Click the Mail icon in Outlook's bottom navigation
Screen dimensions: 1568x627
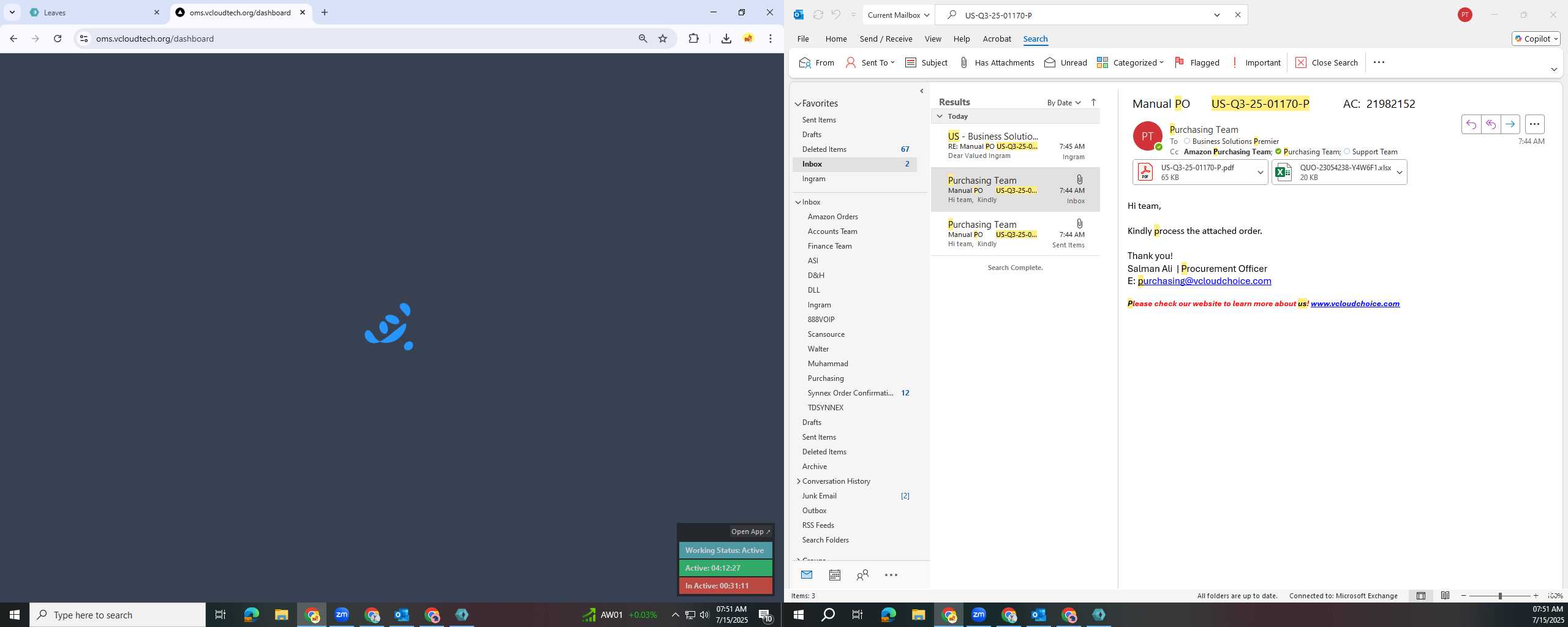[806, 575]
